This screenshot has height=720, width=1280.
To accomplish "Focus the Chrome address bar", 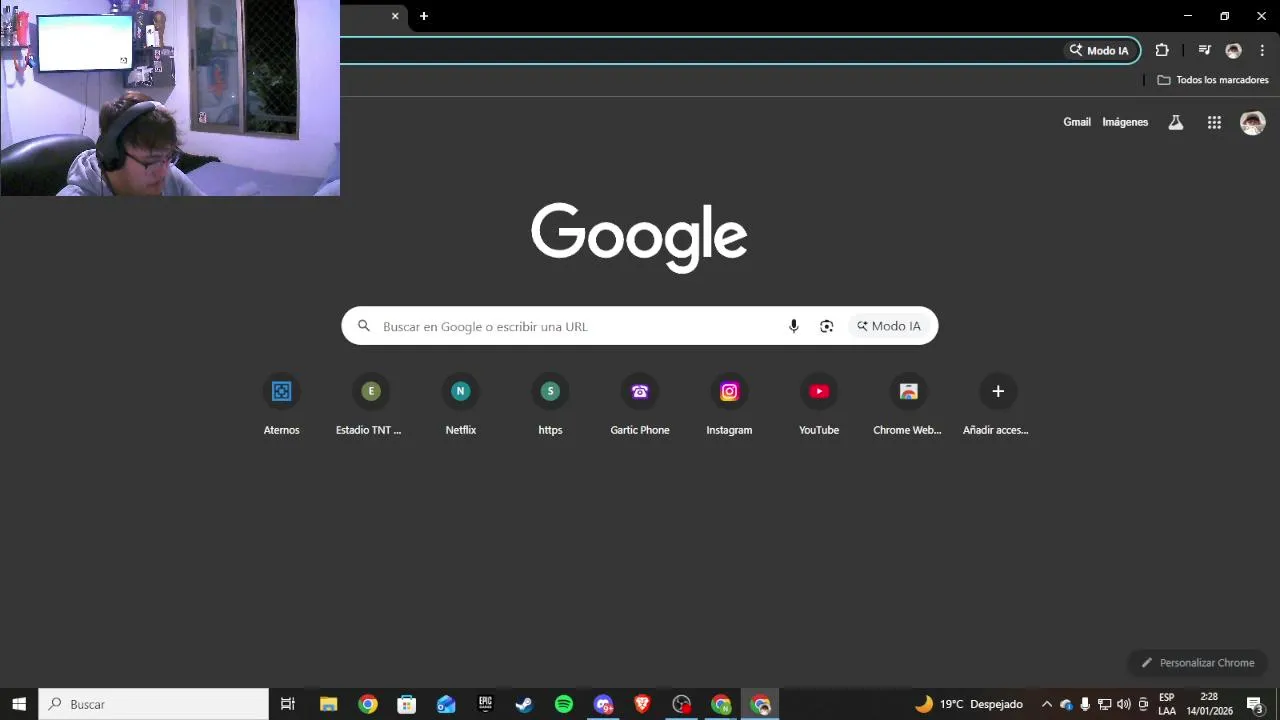I will pos(700,50).
